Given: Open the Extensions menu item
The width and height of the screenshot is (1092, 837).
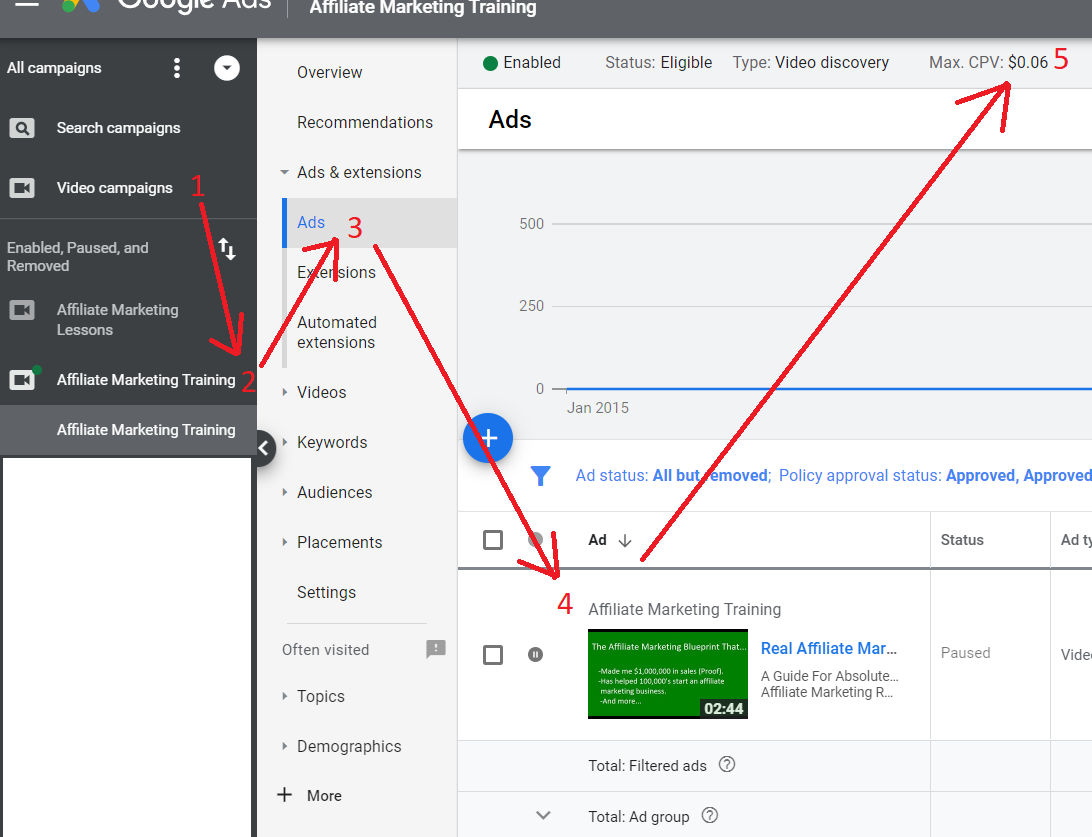Looking at the screenshot, I should 336,272.
